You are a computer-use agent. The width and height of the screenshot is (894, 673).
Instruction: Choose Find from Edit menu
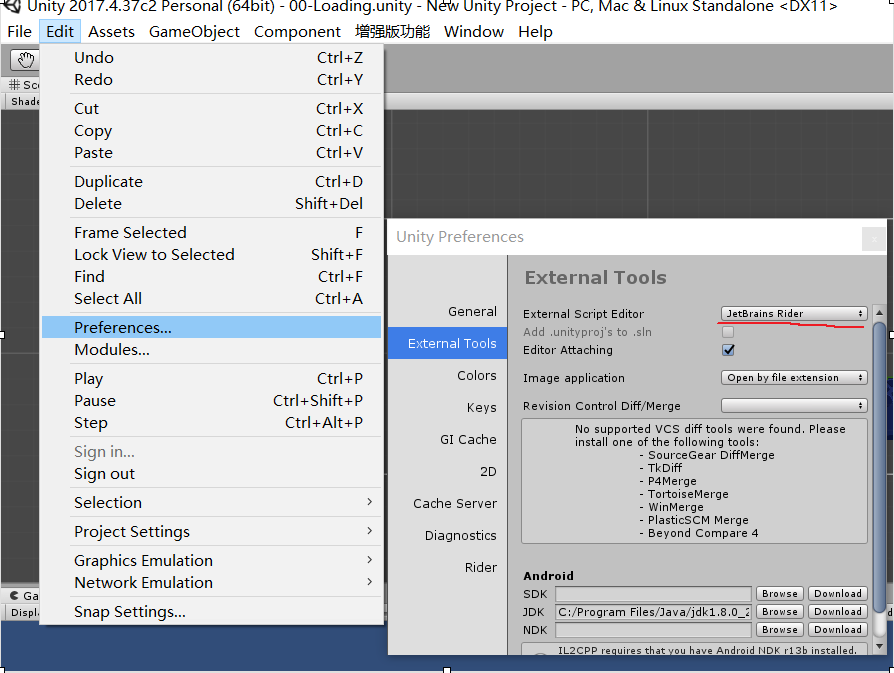211,277
